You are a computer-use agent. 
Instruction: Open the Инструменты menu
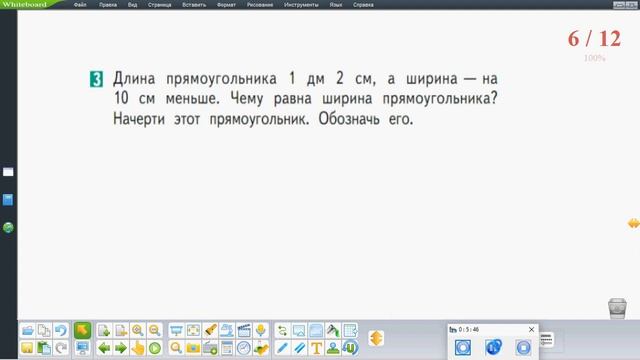[x=301, y=5]
